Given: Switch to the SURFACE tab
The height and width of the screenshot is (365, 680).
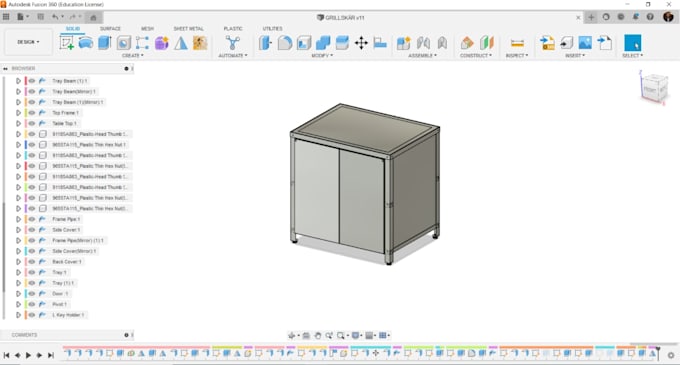Looking at the screenshot, I should 110,29.
